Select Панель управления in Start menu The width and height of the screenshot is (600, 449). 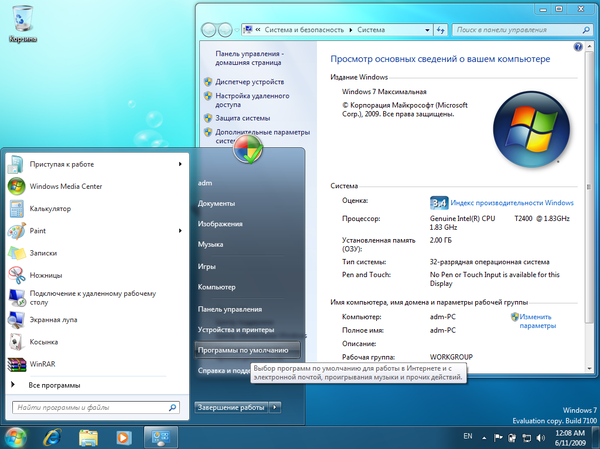(x=230, y=309)
